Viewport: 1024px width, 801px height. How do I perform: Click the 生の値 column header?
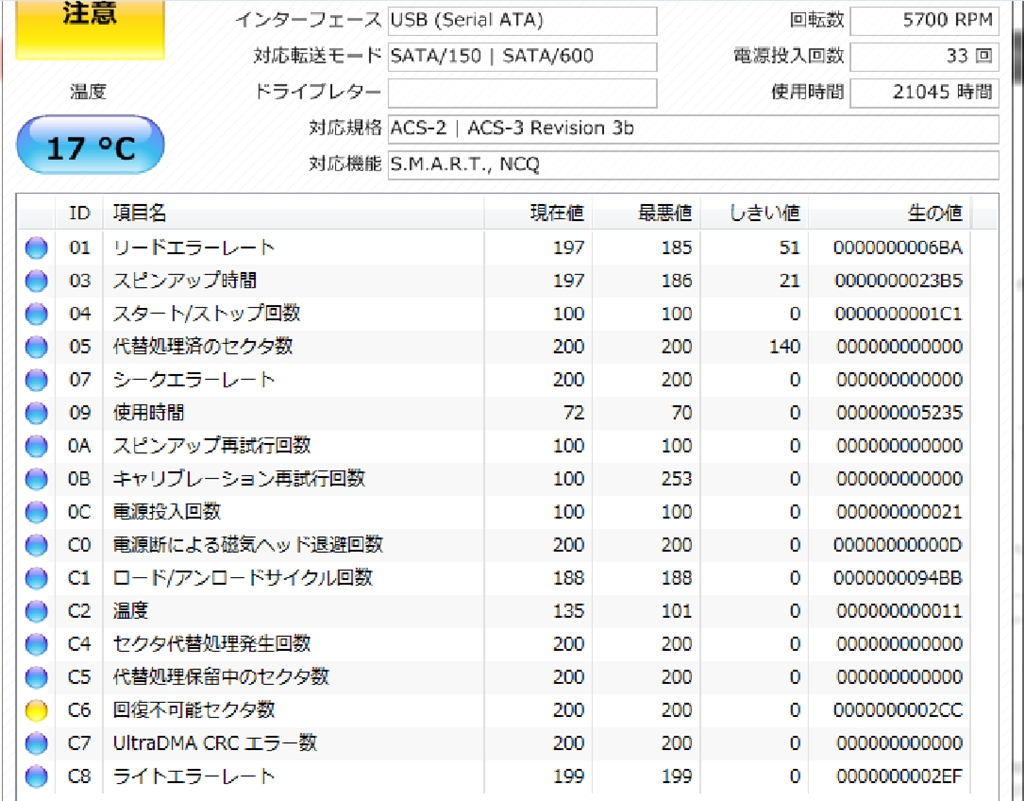(889, 213)
